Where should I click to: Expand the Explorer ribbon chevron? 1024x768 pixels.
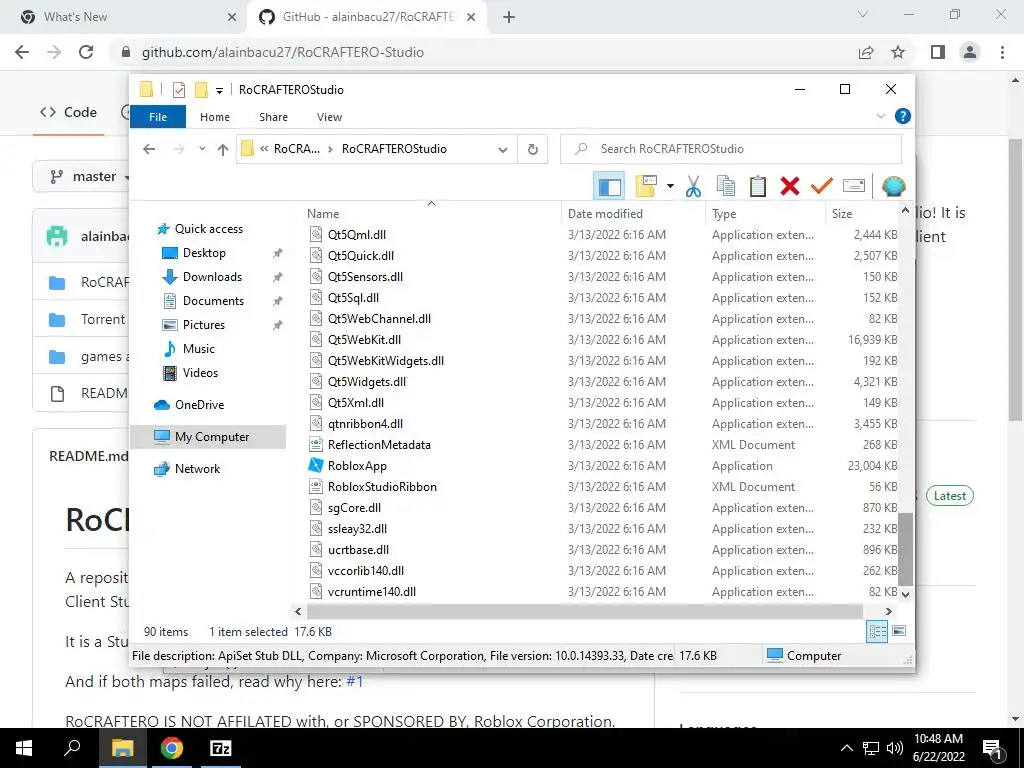coord(880,116)
